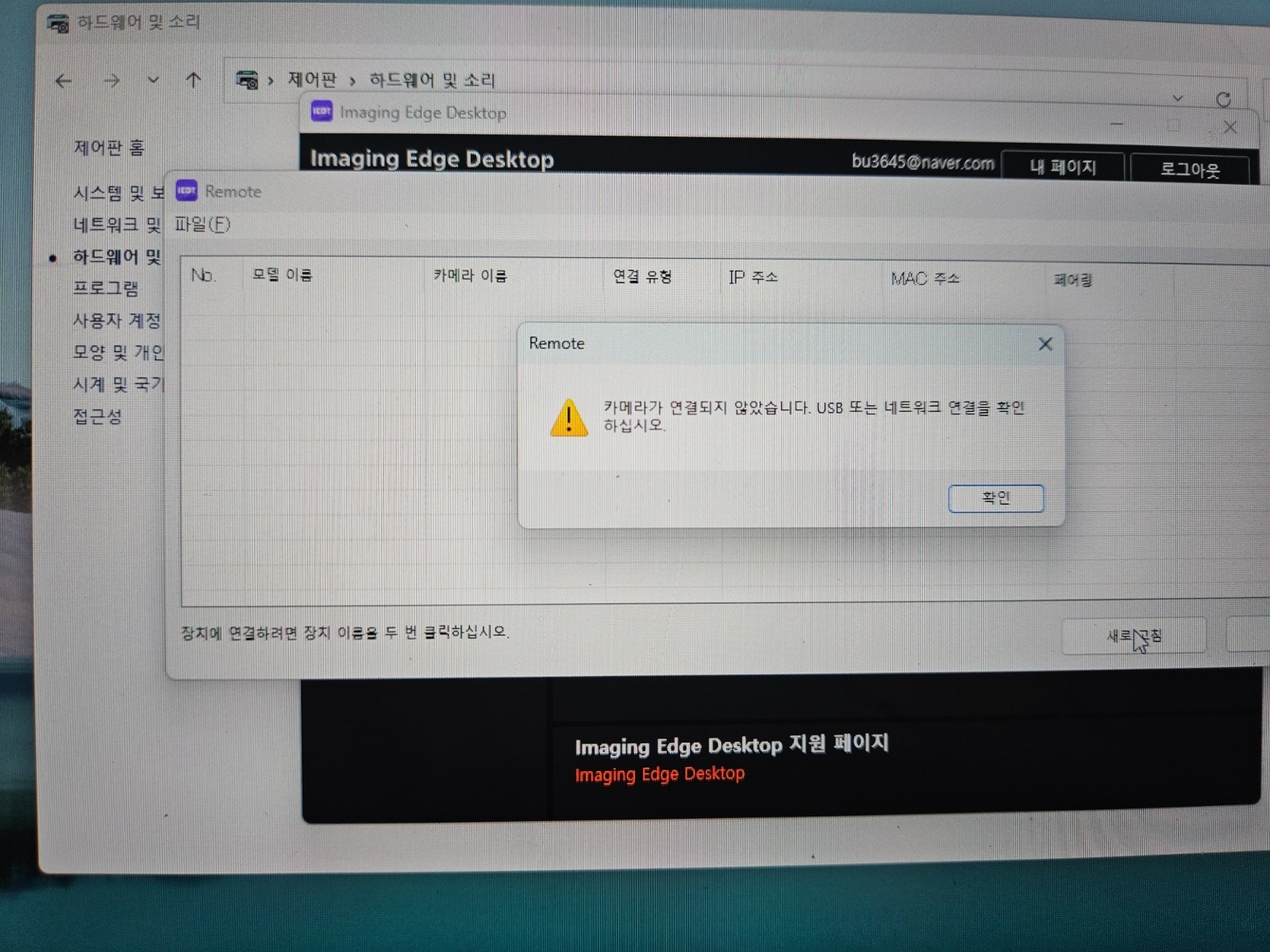Go back in Control Panel window
Screen dimensions: 1270x952
[63, 80]
